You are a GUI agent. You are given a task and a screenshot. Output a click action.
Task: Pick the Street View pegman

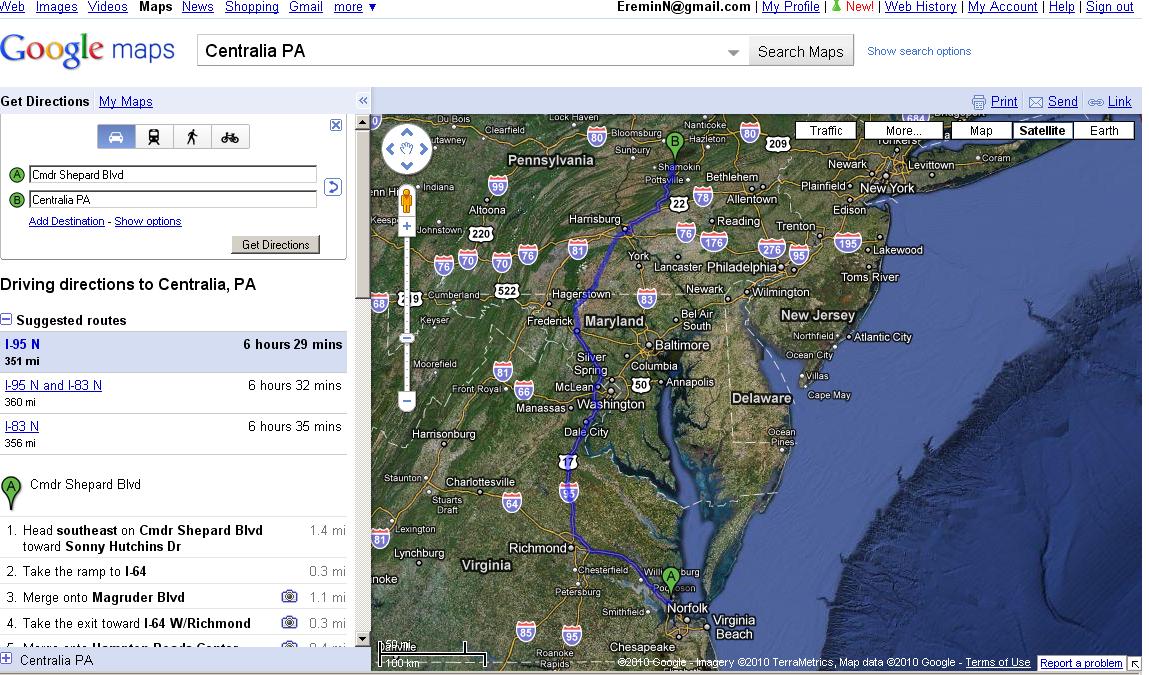pos(407,200)
